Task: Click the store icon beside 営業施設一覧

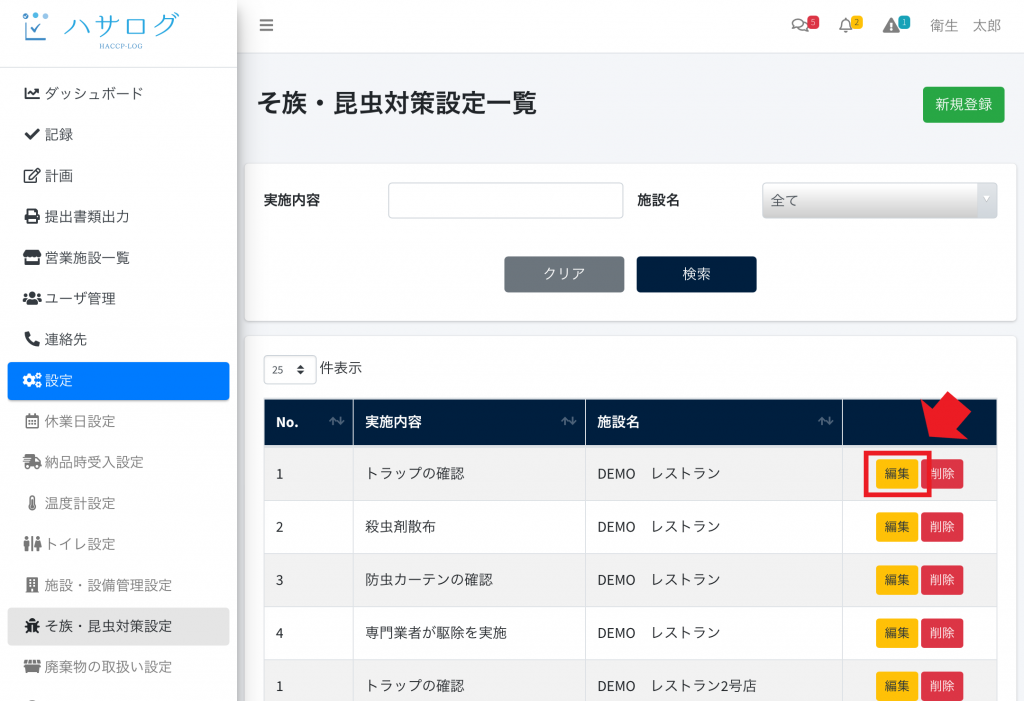Action: (32, 257)
